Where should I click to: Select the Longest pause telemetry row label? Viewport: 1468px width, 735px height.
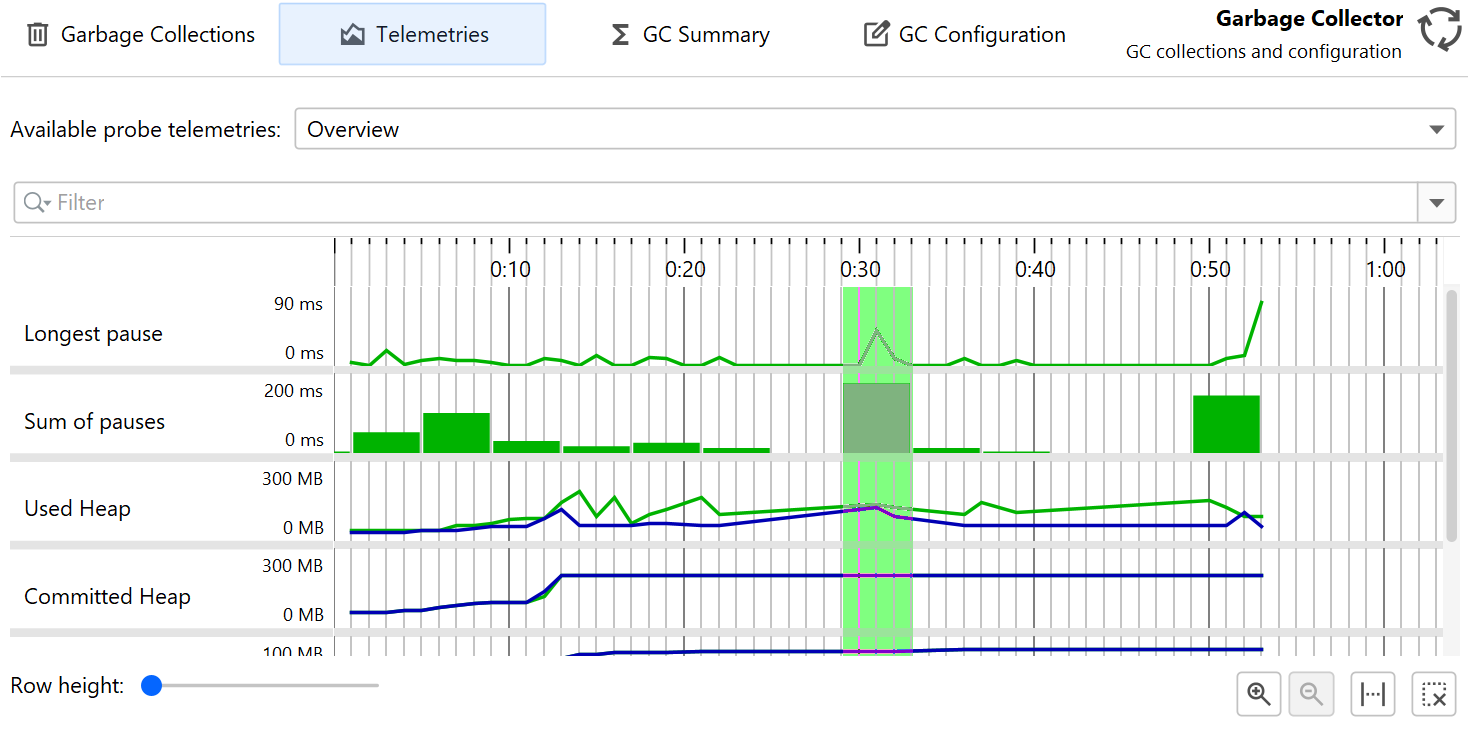(93, 334)
